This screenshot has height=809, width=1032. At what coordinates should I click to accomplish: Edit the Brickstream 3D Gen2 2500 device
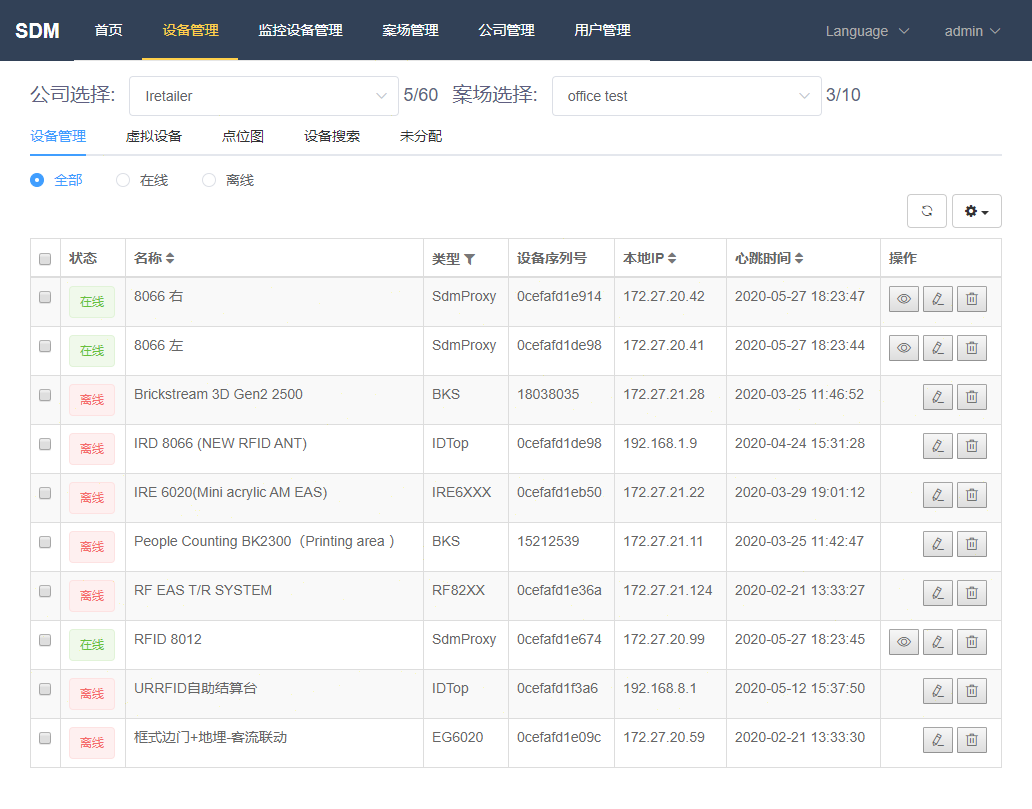pyautogui.click(x=937, y=397)
